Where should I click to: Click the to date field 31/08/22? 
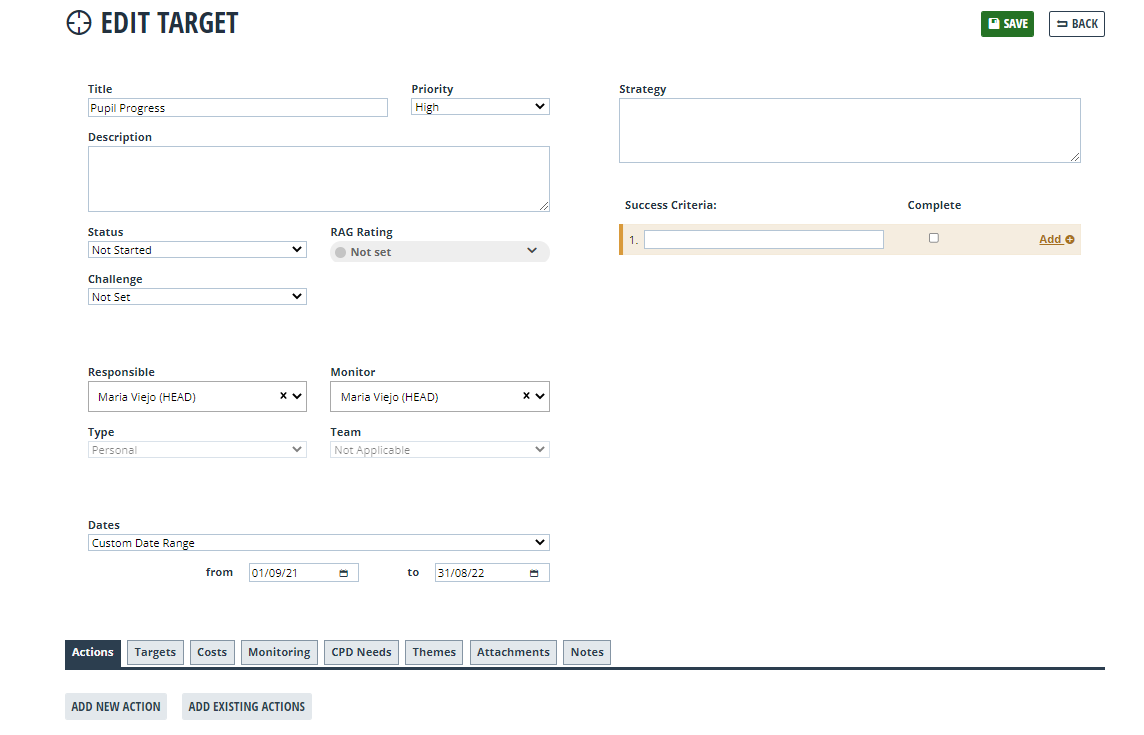pyautogui.click(x=492, y=573)
